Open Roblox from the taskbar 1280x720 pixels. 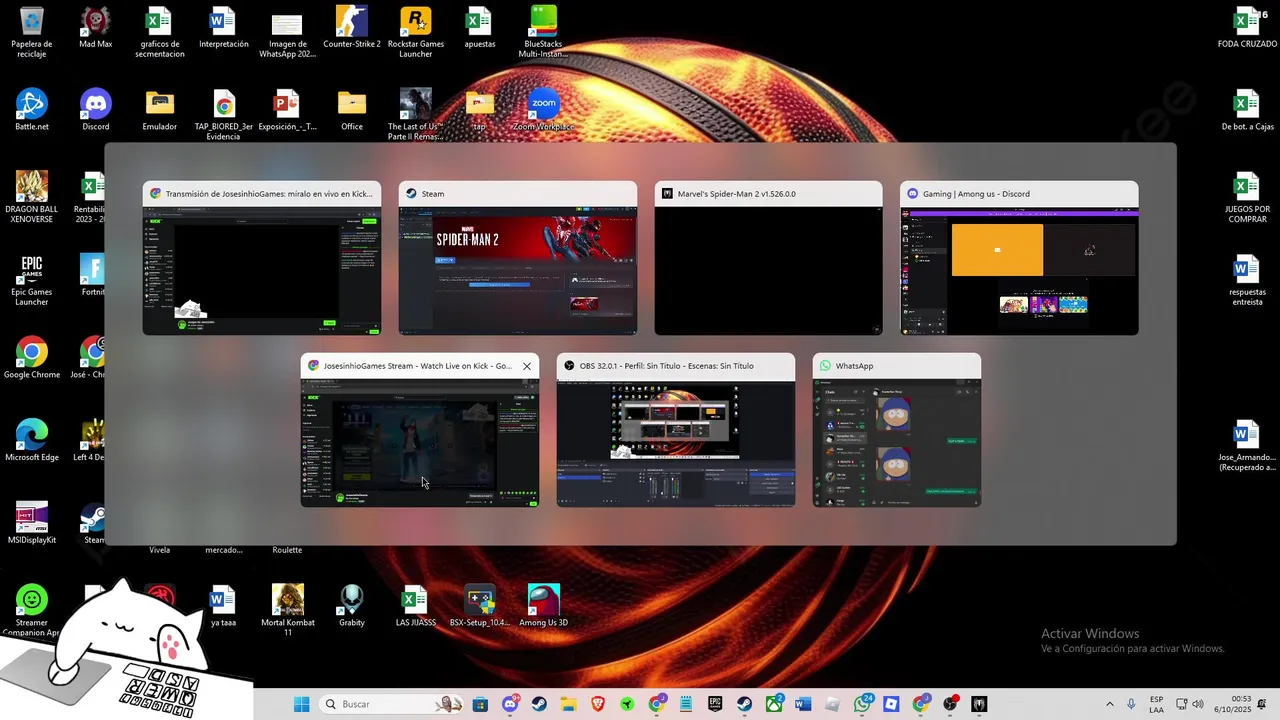pos(891,704)
